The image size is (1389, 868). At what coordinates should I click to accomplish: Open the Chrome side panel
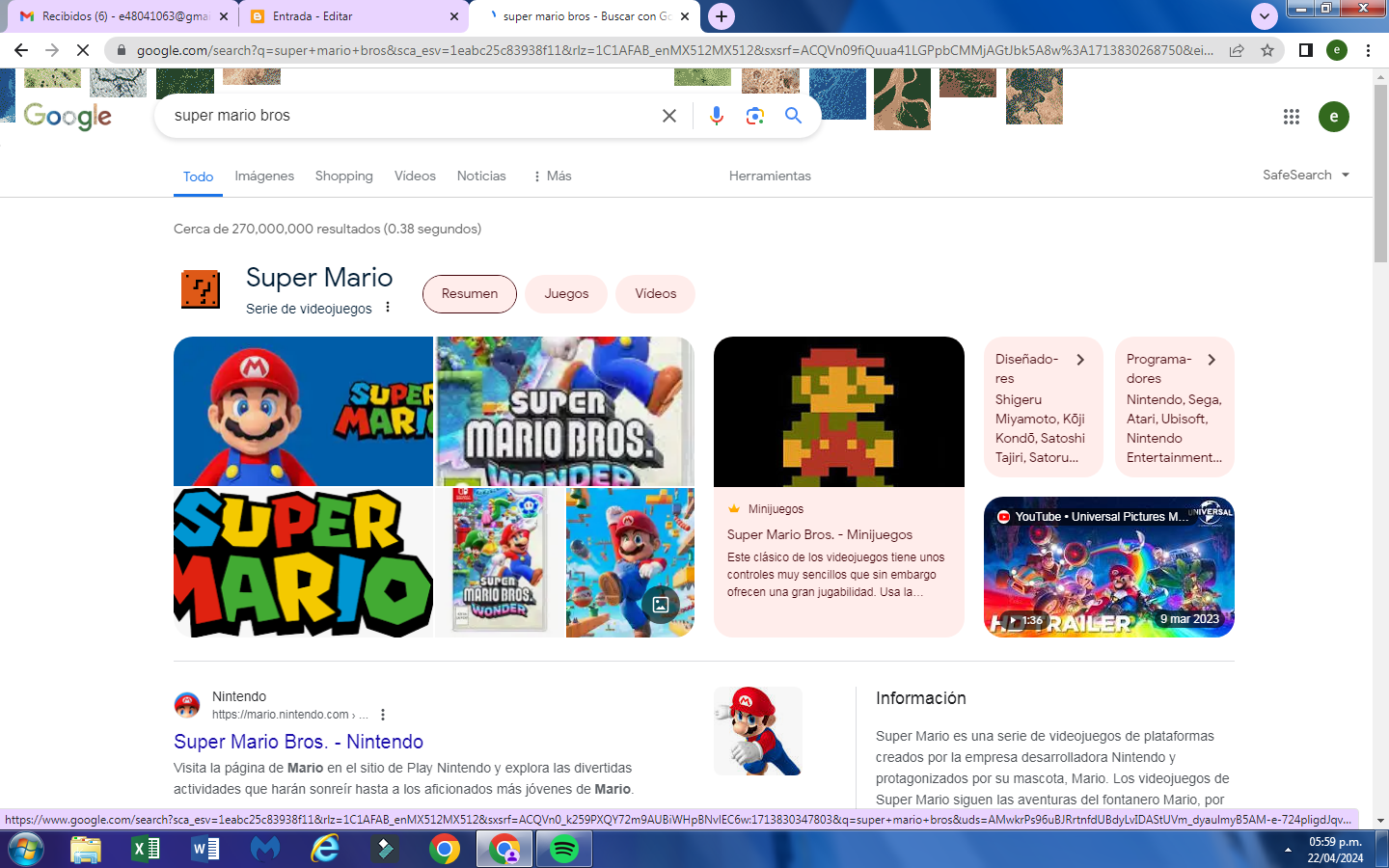point(1306,50)
